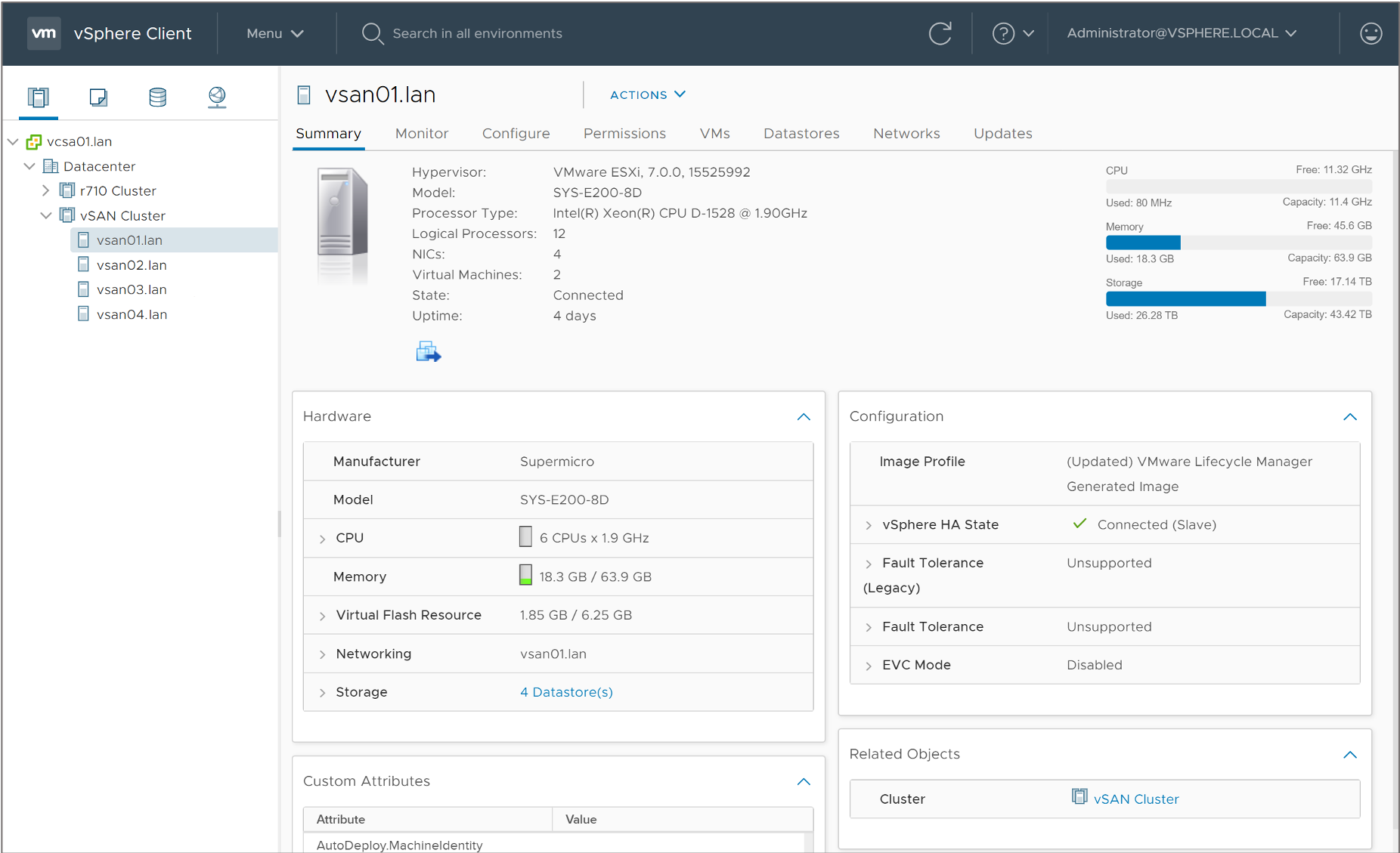This screenshot has height=853, width=1400.
Task: Open the ACTIONS dropdown
Action: point(648,94)
